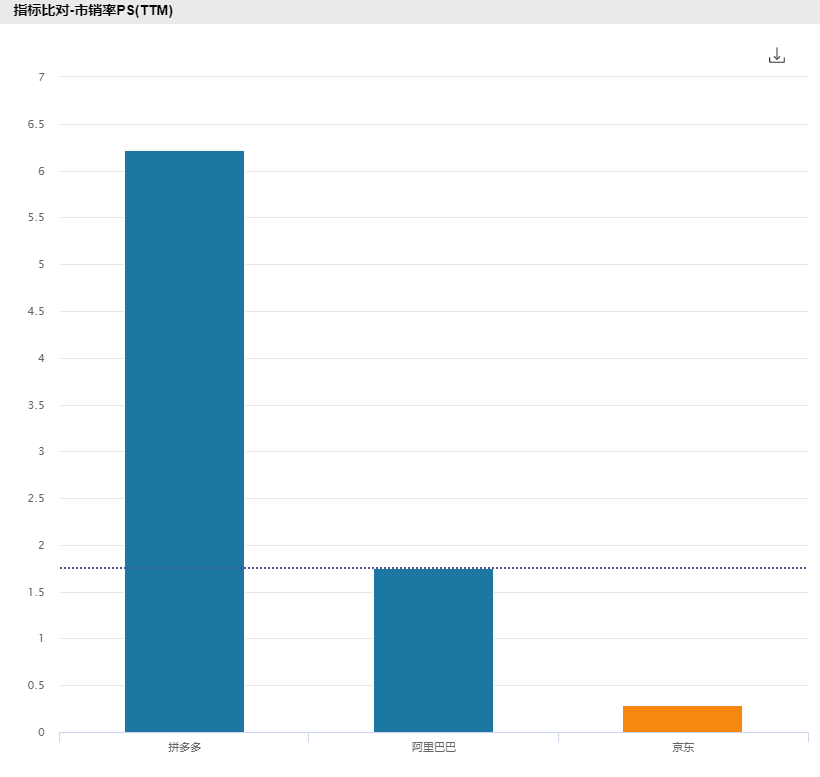The width and height of the screenshot is (820, 777).
Task: Click the y-axis value 2.5
Action: pyautogui.click(x=36, y=498)
